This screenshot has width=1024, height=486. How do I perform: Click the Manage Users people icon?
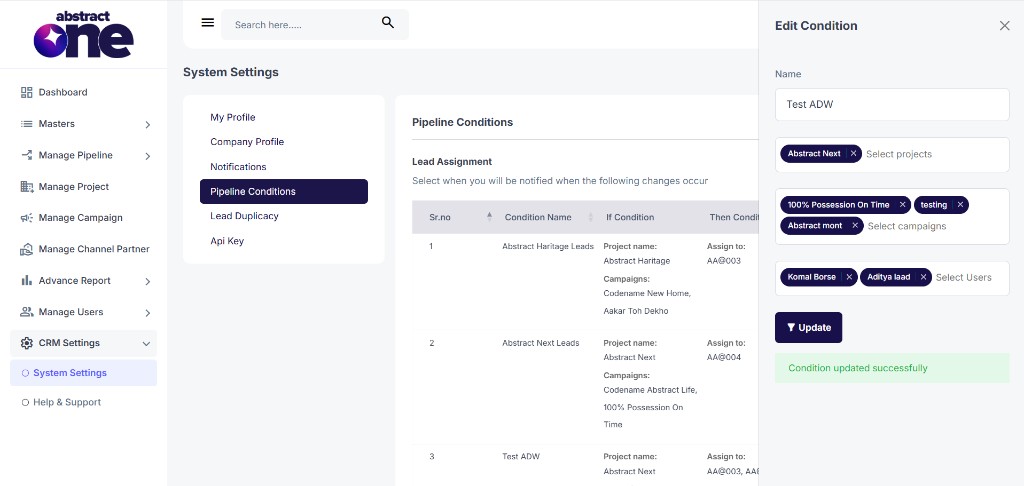pos(27,312)
